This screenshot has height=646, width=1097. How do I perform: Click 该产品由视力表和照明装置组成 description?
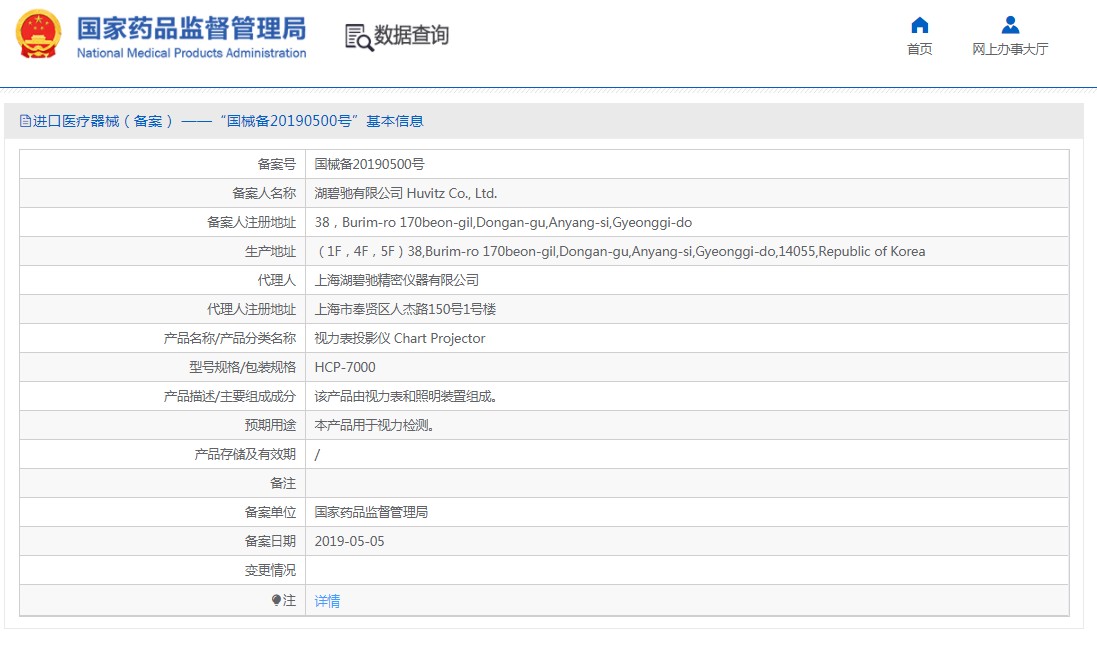click(x=406, y=396)
